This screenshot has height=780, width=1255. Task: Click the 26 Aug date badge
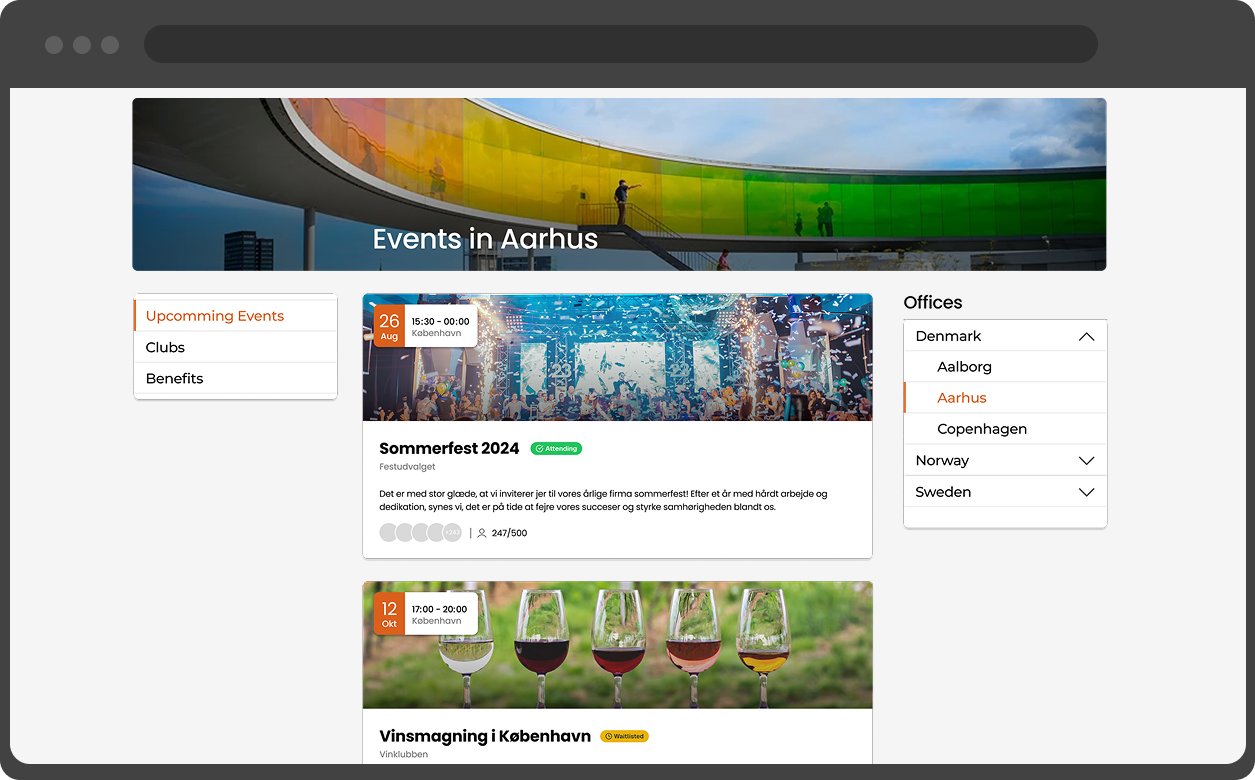389,326
